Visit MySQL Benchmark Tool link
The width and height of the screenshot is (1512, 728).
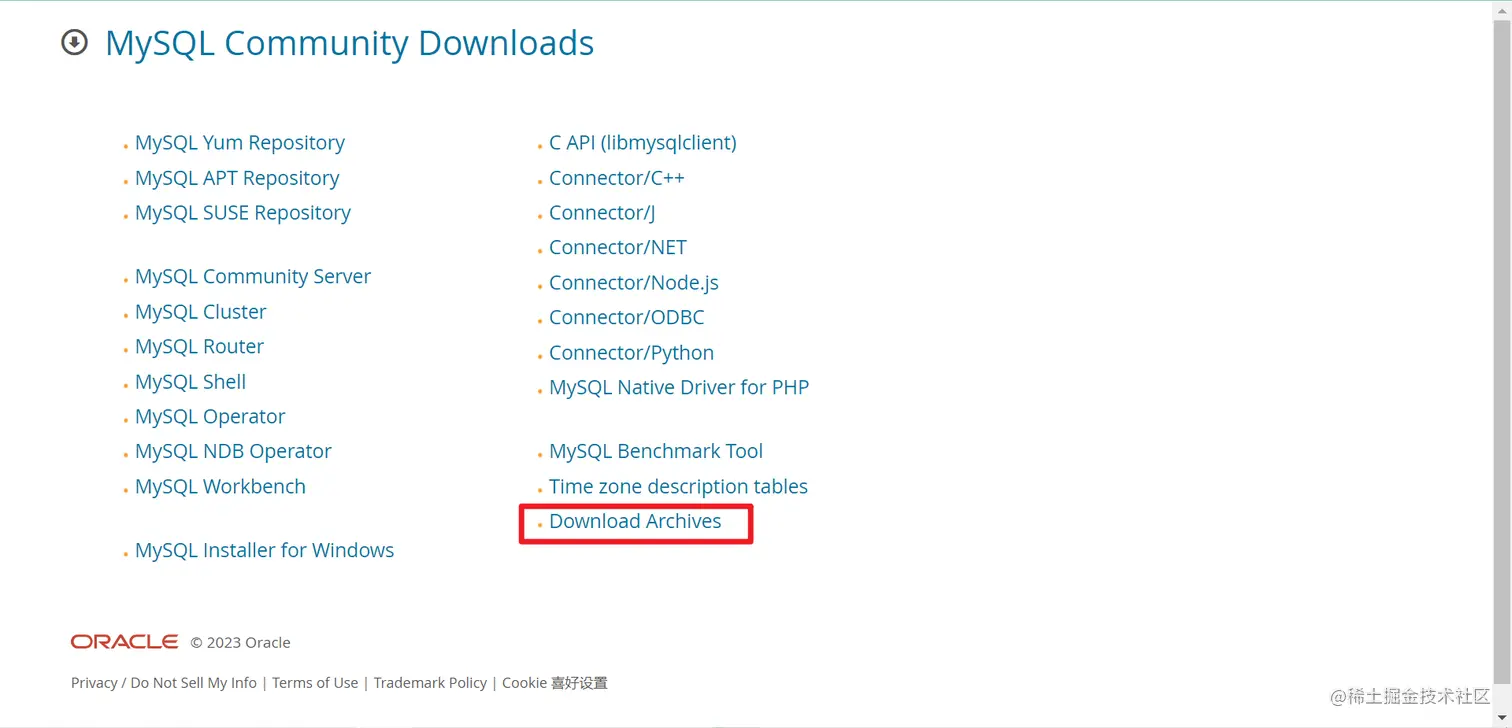(x=656, y=452)
